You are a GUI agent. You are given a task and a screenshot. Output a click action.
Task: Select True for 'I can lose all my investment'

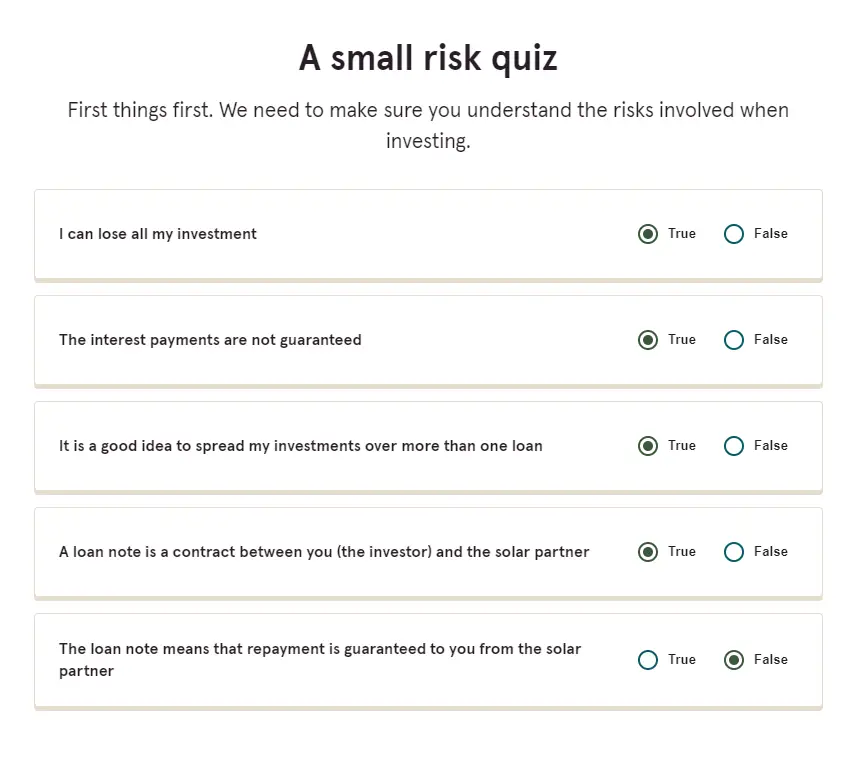(x=648, y=234)
